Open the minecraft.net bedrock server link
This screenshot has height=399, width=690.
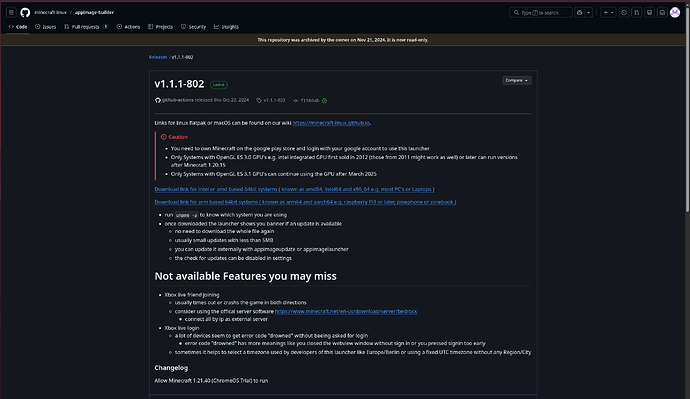(x=346, y=311)
